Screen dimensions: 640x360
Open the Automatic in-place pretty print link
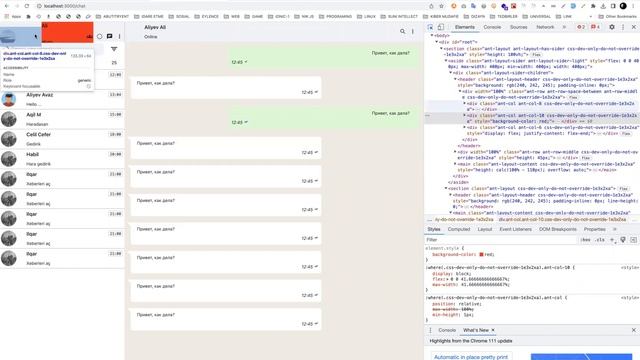point(471,357)
